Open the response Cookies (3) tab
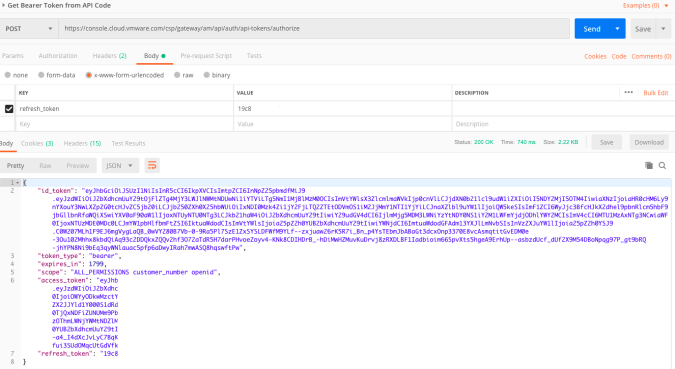The width and height of the screenshot is (675, 369). [37, 143]
